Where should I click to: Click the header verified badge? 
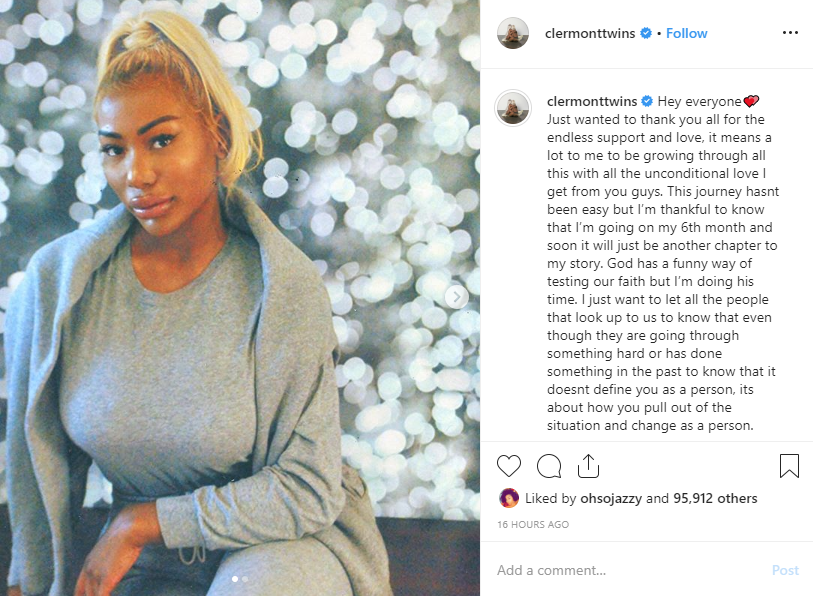pyautogui.click(x=646, y=33)
